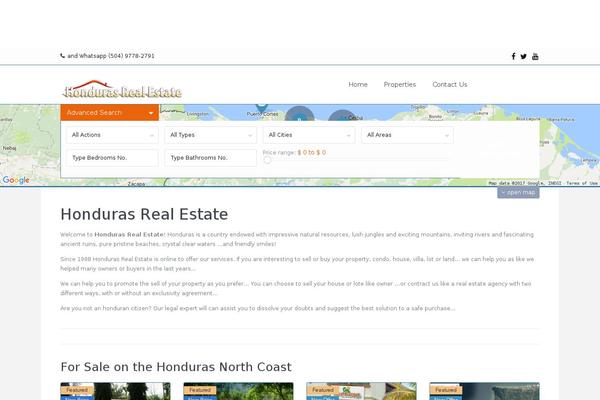Go to the Home menu item
The width and height of the screenshot is (600, 400).
pos(358,85)
